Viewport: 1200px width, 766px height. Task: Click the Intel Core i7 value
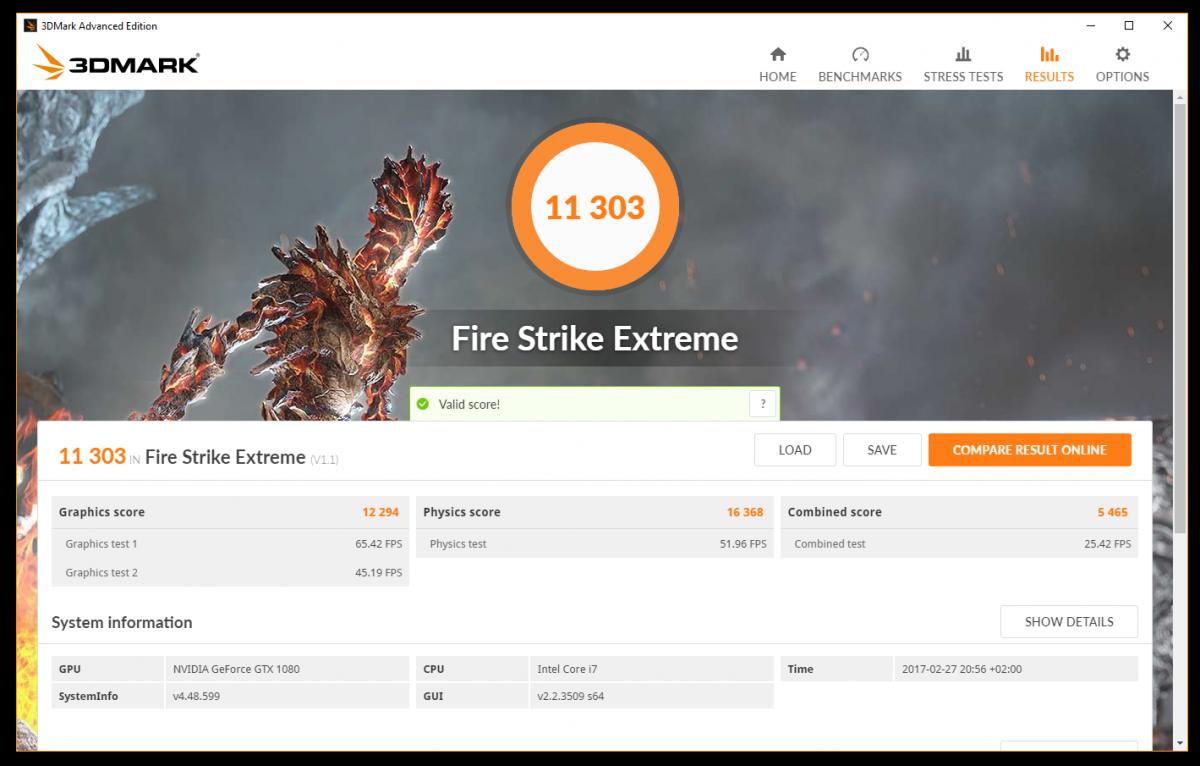pyautogui.click(x=567, y=669)
